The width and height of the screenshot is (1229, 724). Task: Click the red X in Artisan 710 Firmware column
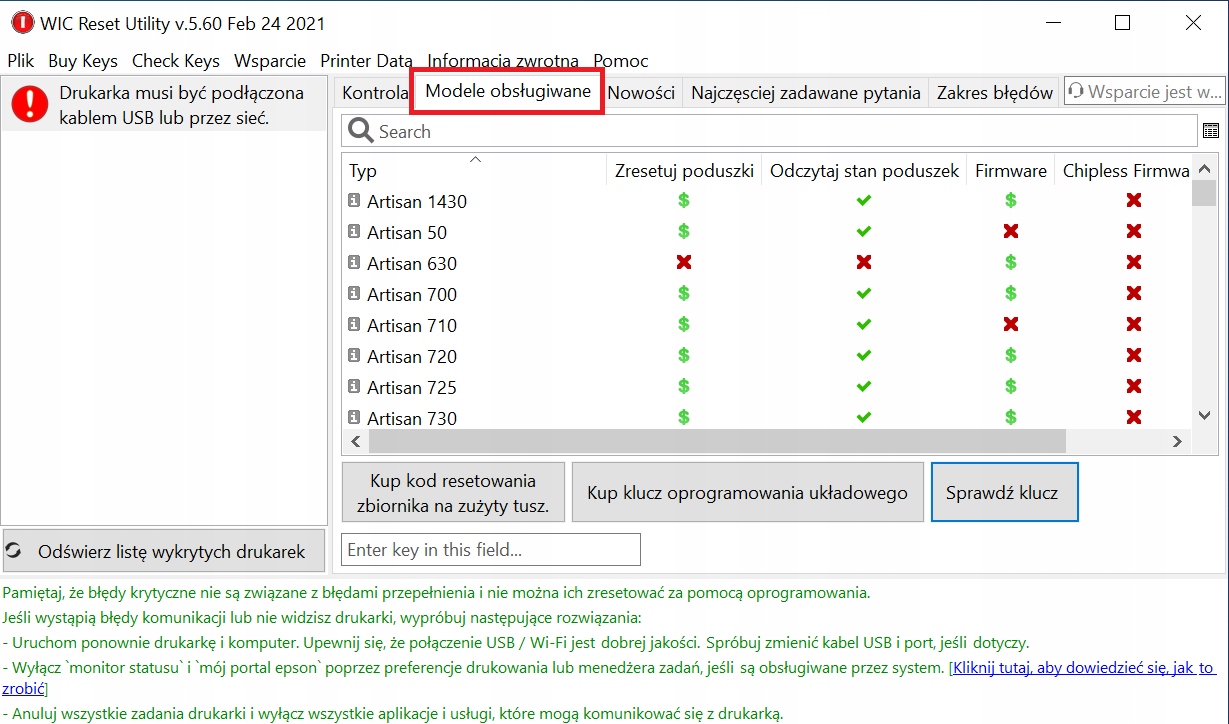(1011, 325)
